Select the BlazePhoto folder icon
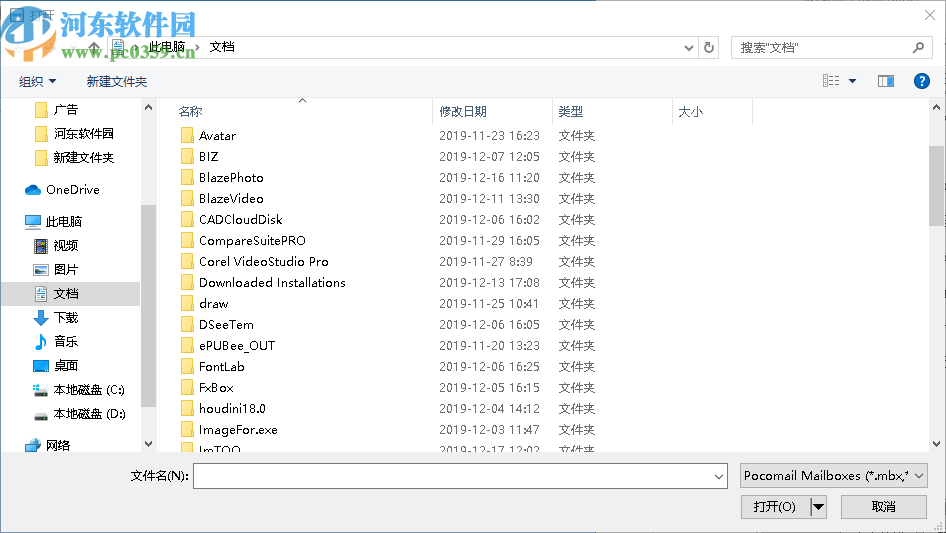Screen dimensions: 946x533 pos(188,178)
